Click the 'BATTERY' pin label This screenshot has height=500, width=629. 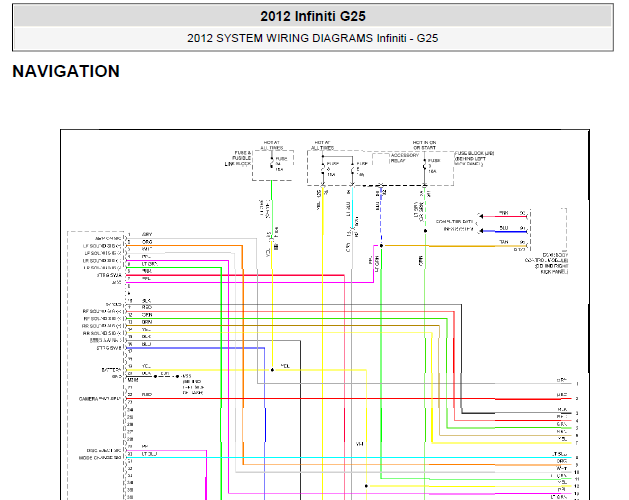click(x=112, y=370)
